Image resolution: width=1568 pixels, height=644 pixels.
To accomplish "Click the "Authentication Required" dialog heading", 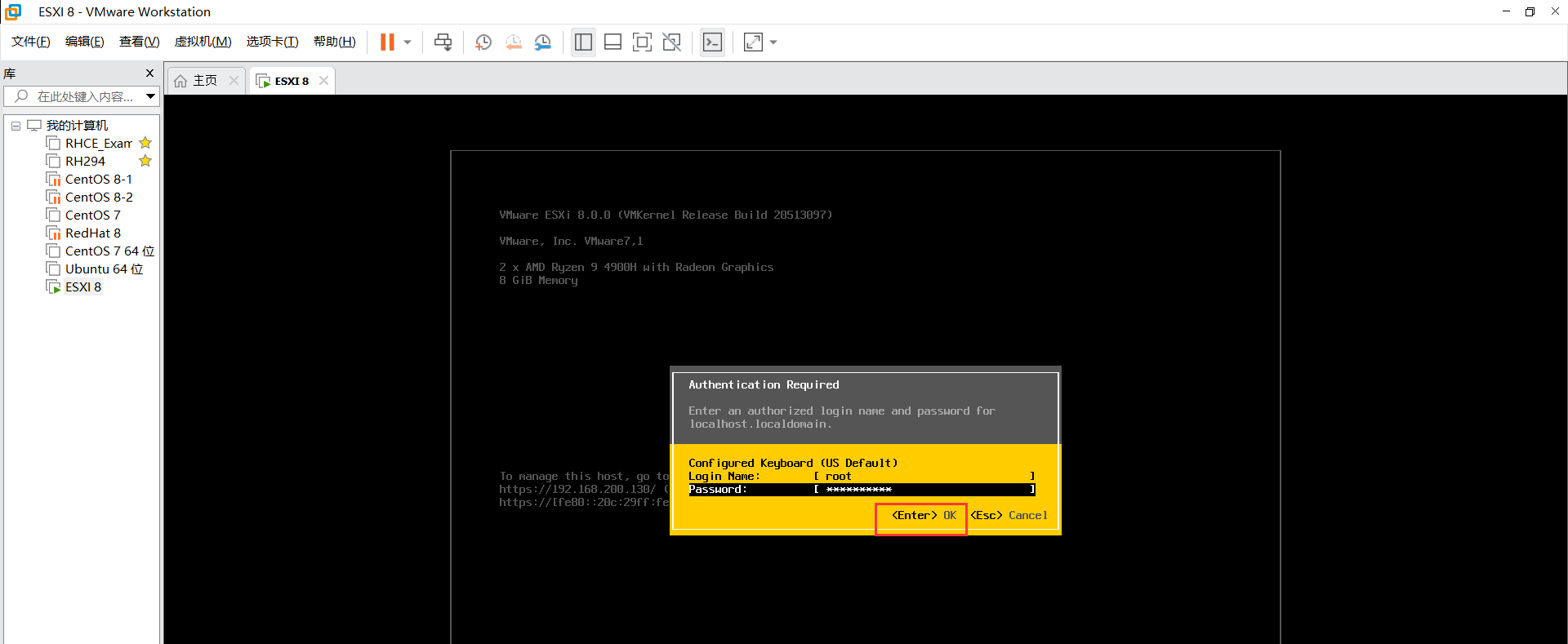I will tap(764, 384).
